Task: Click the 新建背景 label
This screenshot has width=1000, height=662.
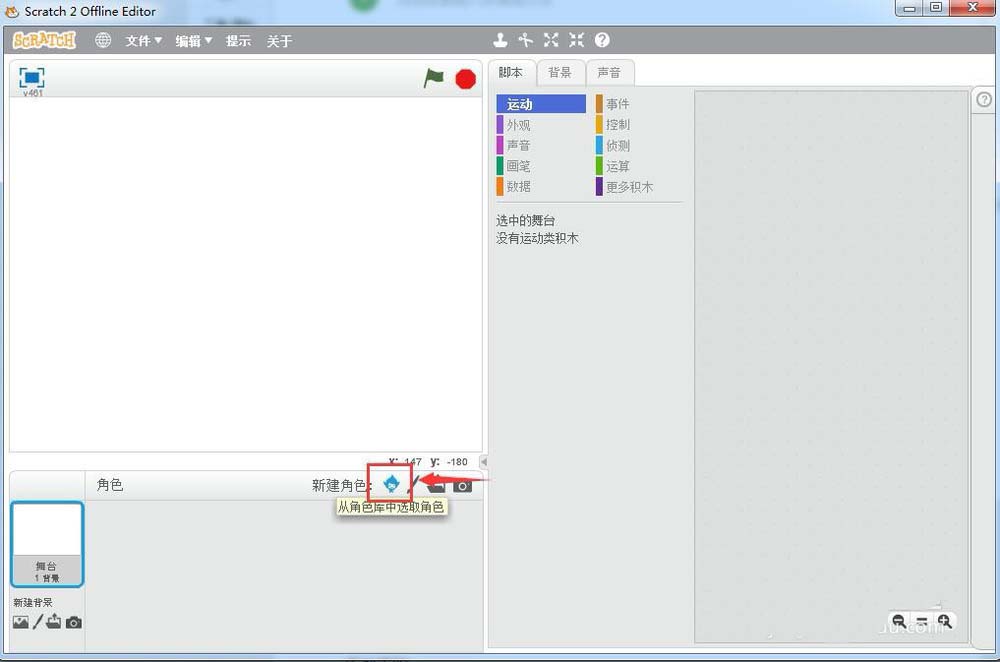Action: (33, 603)
